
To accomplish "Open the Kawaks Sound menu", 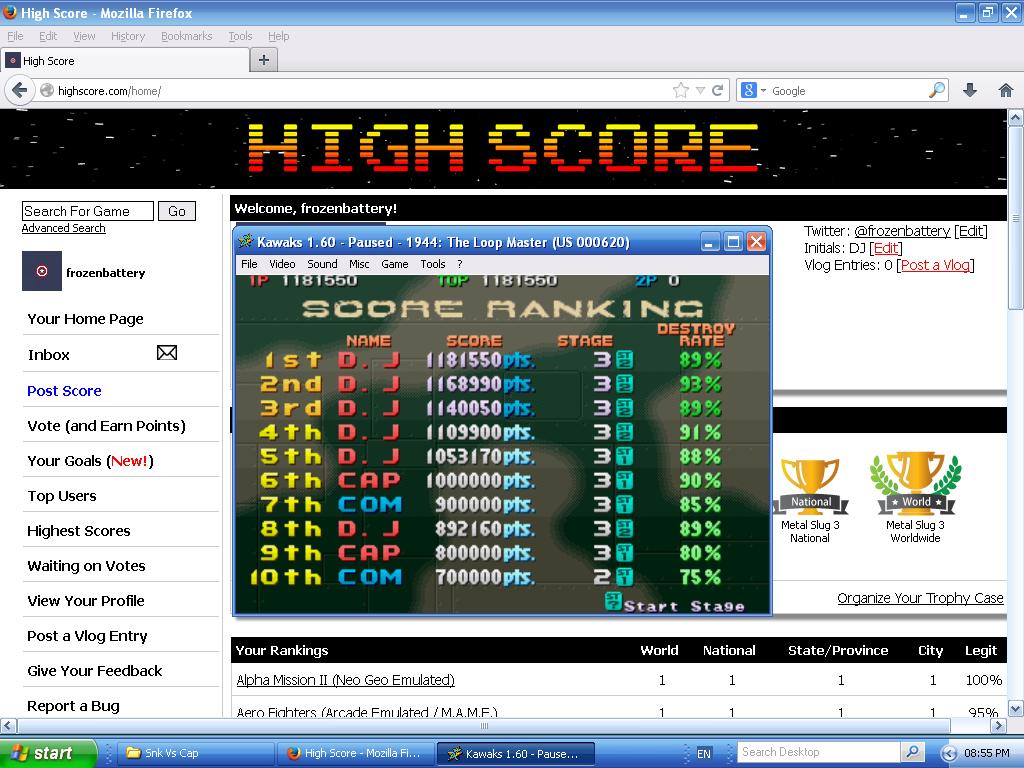I will pyautogui.click(x=322, y=264).
